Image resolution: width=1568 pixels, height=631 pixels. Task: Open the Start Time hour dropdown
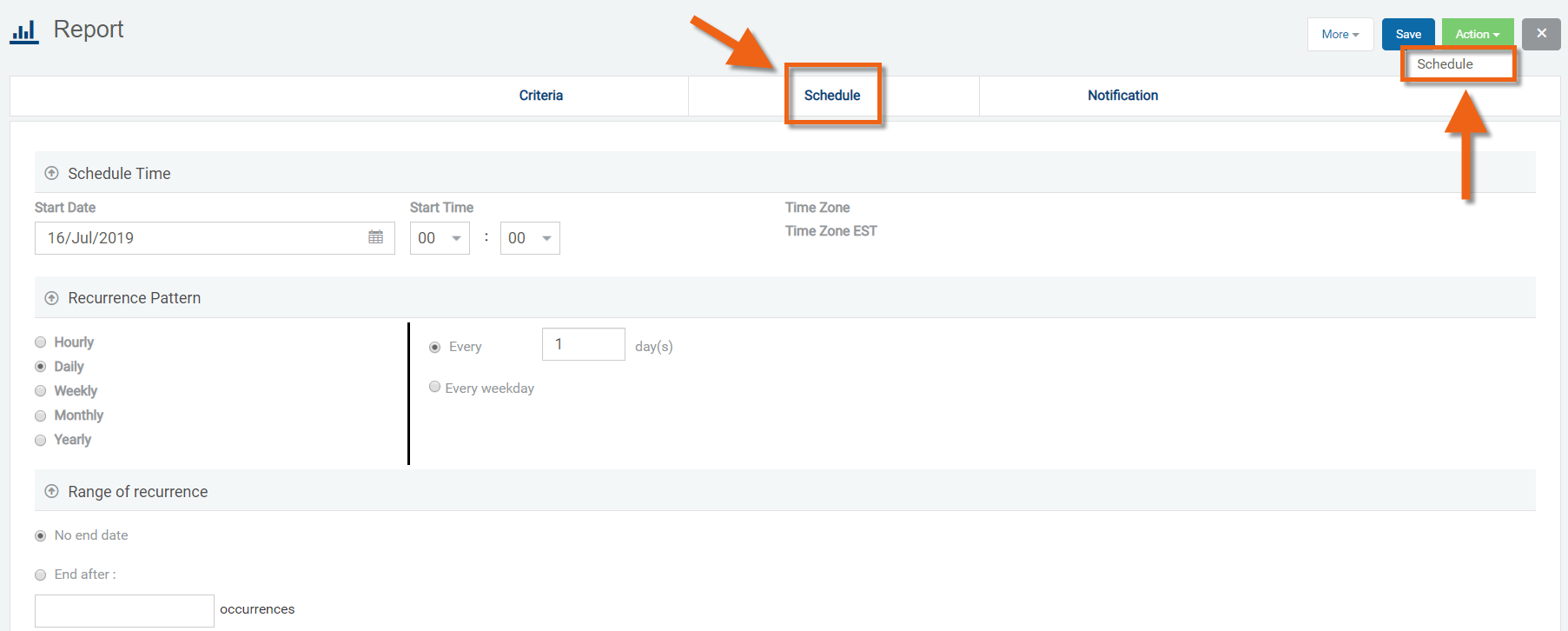pos(440,238)
